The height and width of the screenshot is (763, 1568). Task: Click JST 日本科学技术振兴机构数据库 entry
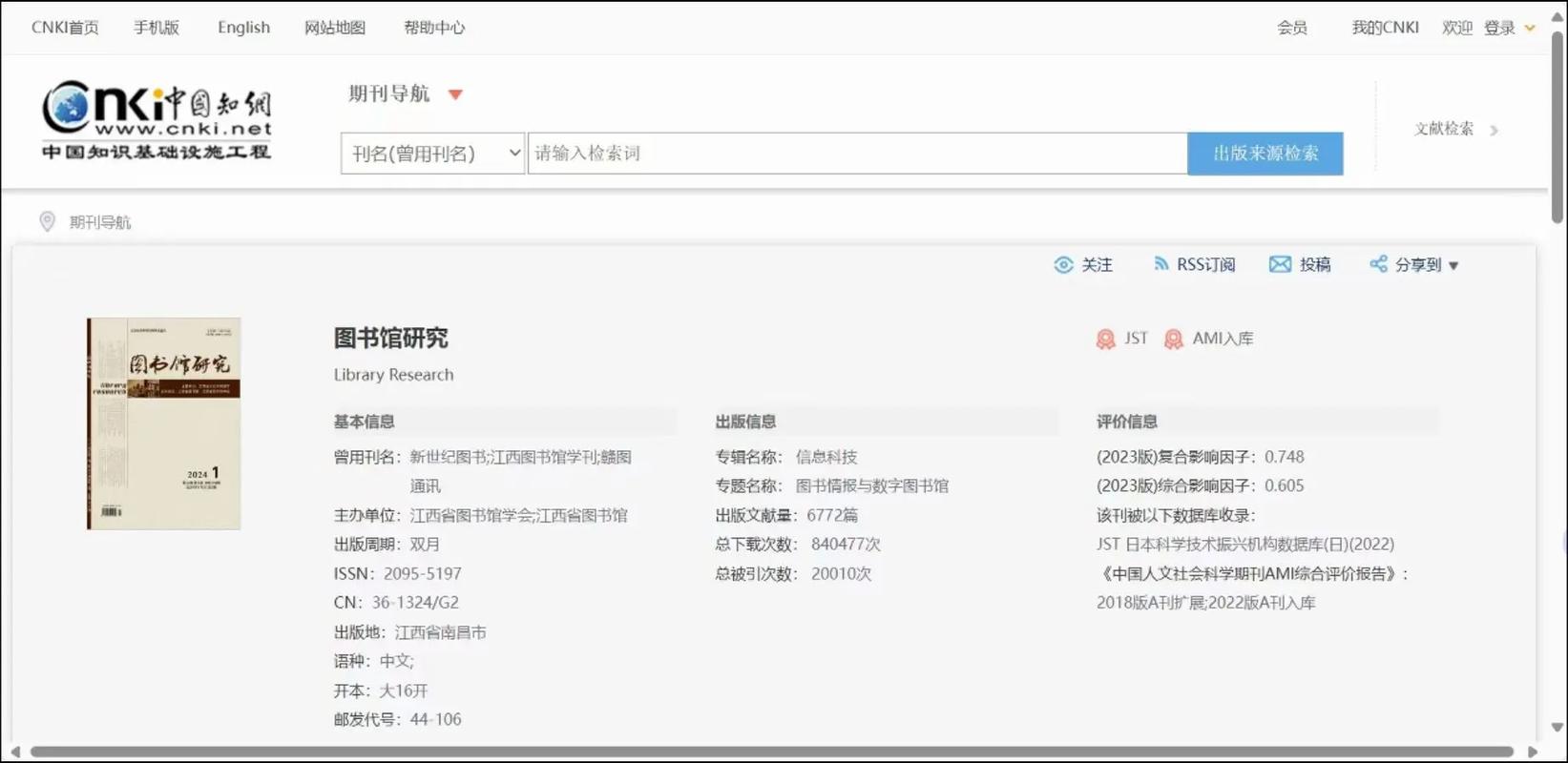[1245, 545]
